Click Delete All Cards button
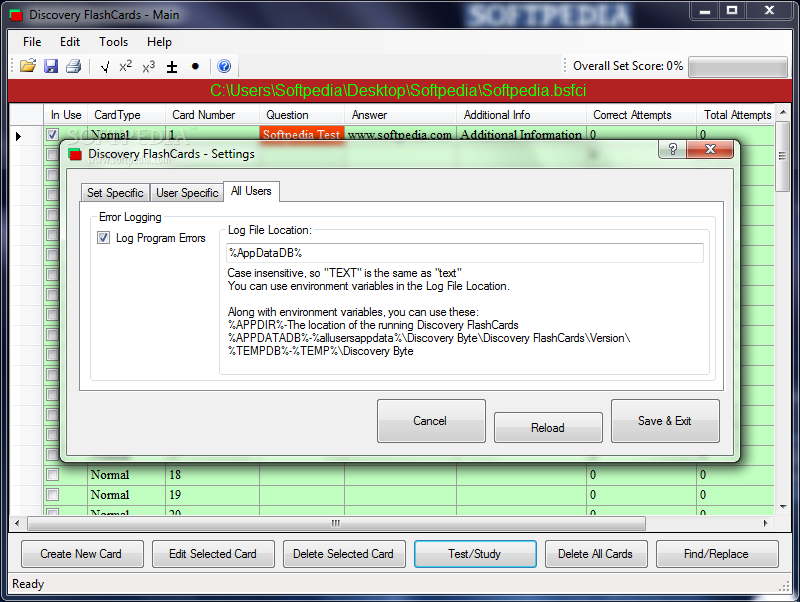800x602 pixels. 596,554
